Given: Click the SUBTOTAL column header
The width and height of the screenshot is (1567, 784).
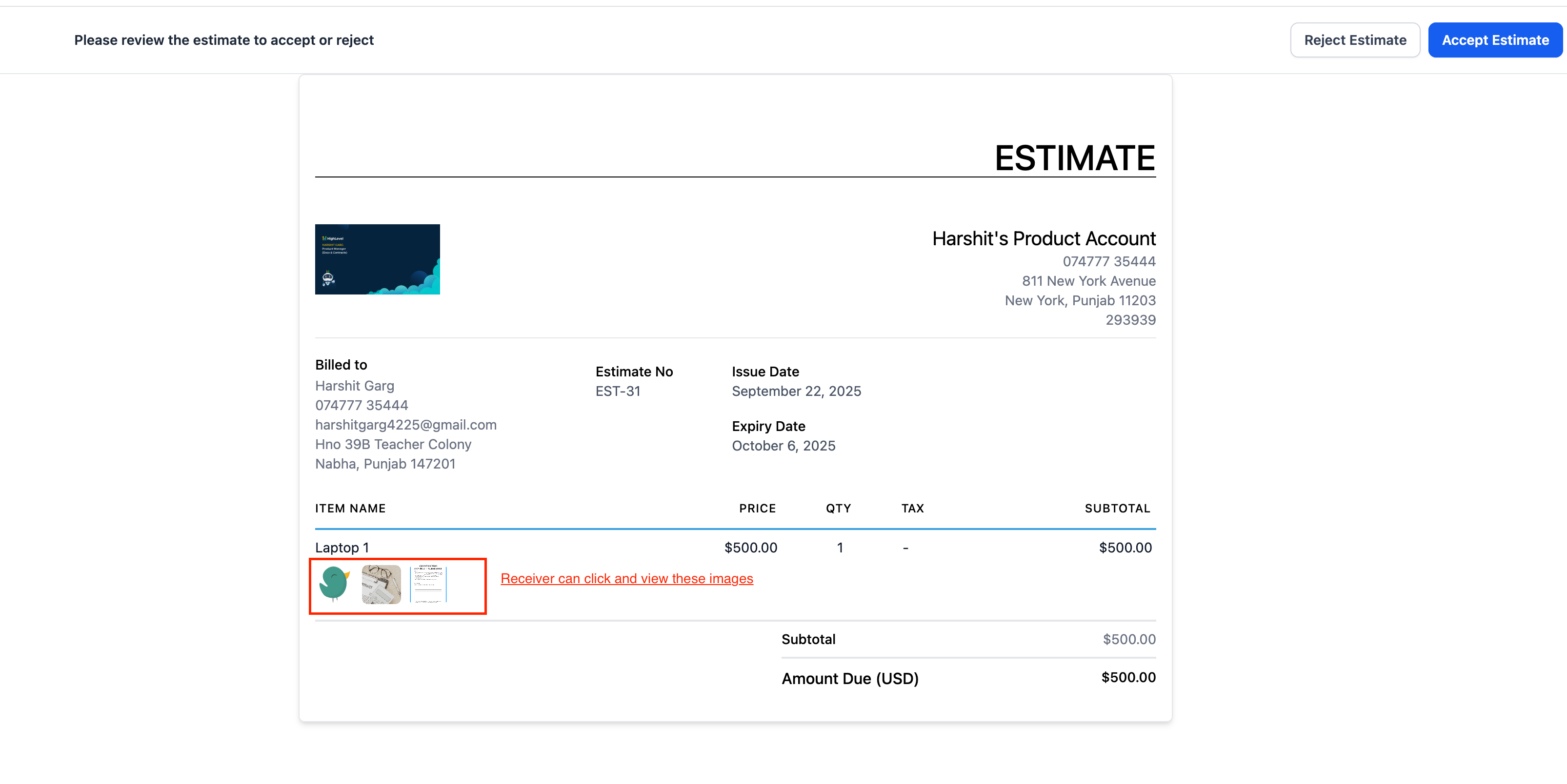Looking at the screenshot, I should pyautogui.click(x=1117, y=508).
